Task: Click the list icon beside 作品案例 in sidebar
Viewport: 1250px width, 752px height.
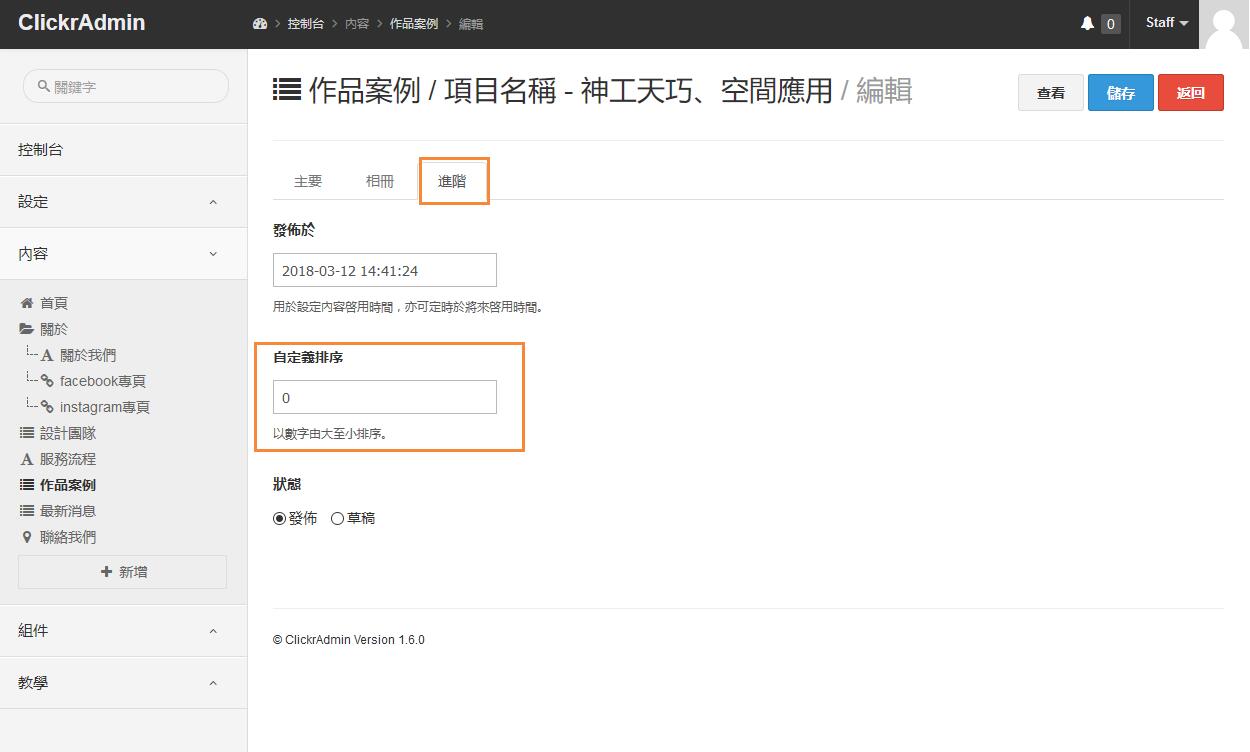Action: tap(27, 485)
